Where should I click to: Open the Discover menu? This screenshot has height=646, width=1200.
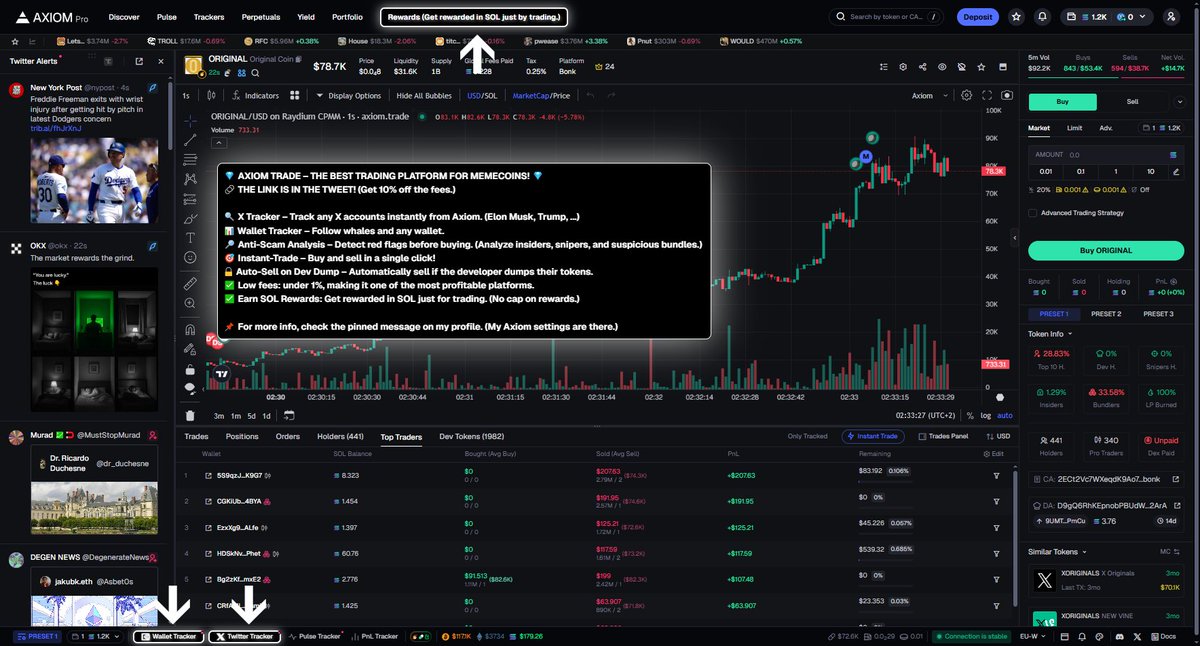pos(124,17)
